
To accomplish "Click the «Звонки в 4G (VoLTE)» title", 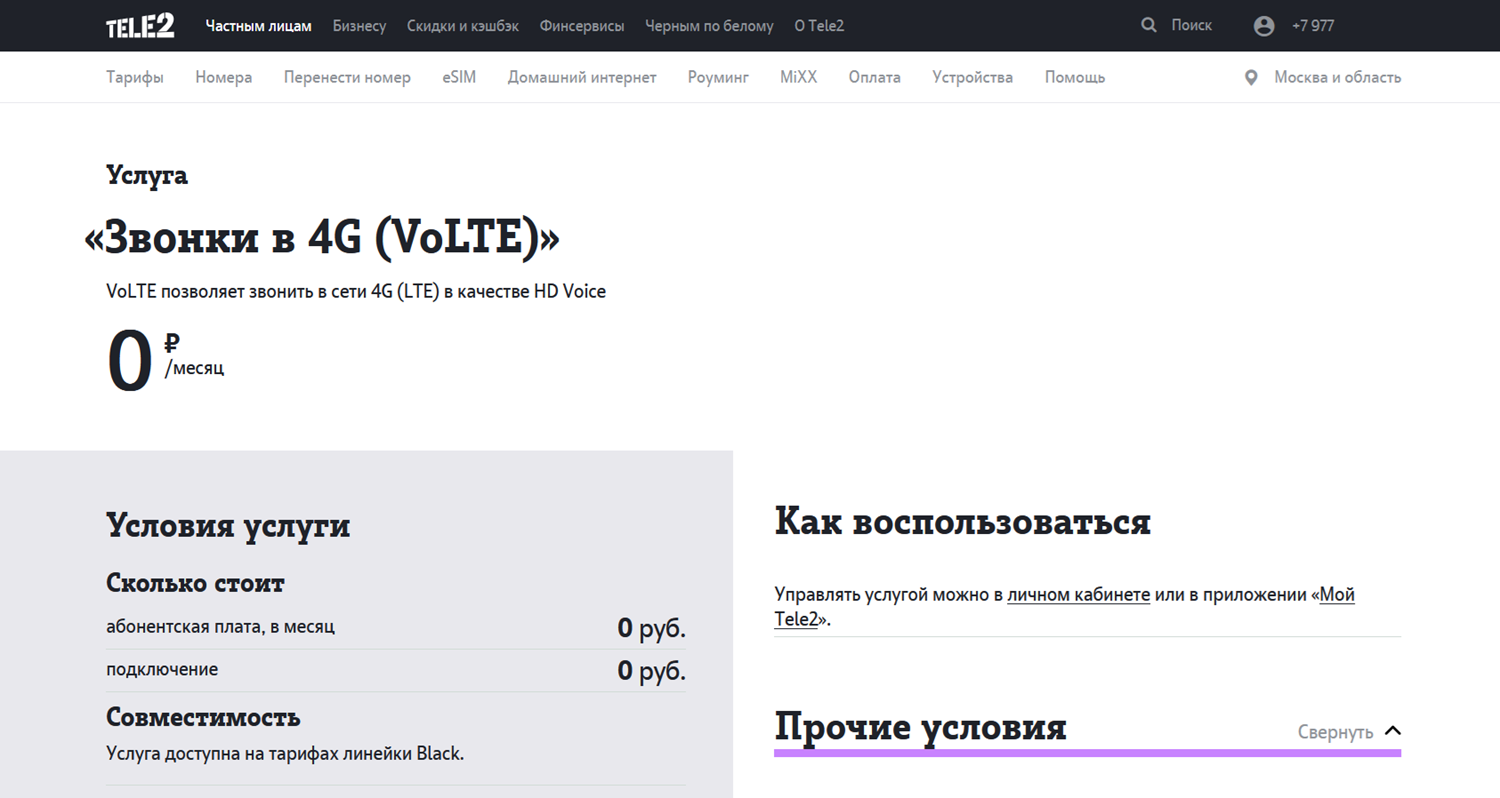I will 322,238.
